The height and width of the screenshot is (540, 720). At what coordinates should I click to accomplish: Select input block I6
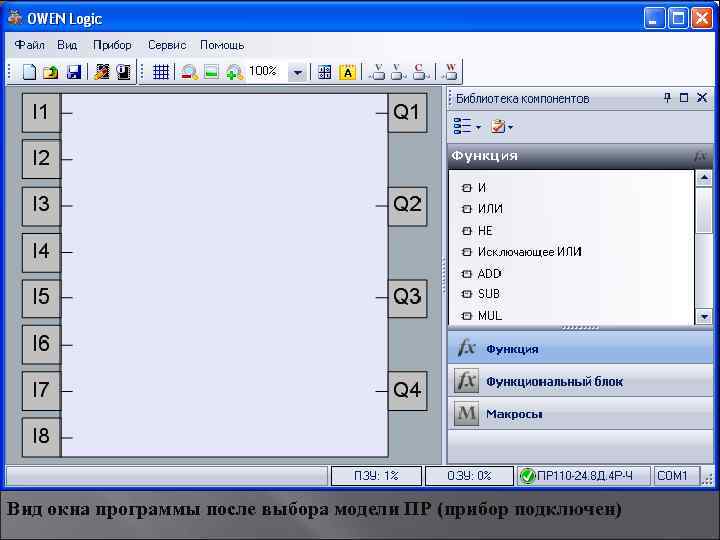[41, 344]
